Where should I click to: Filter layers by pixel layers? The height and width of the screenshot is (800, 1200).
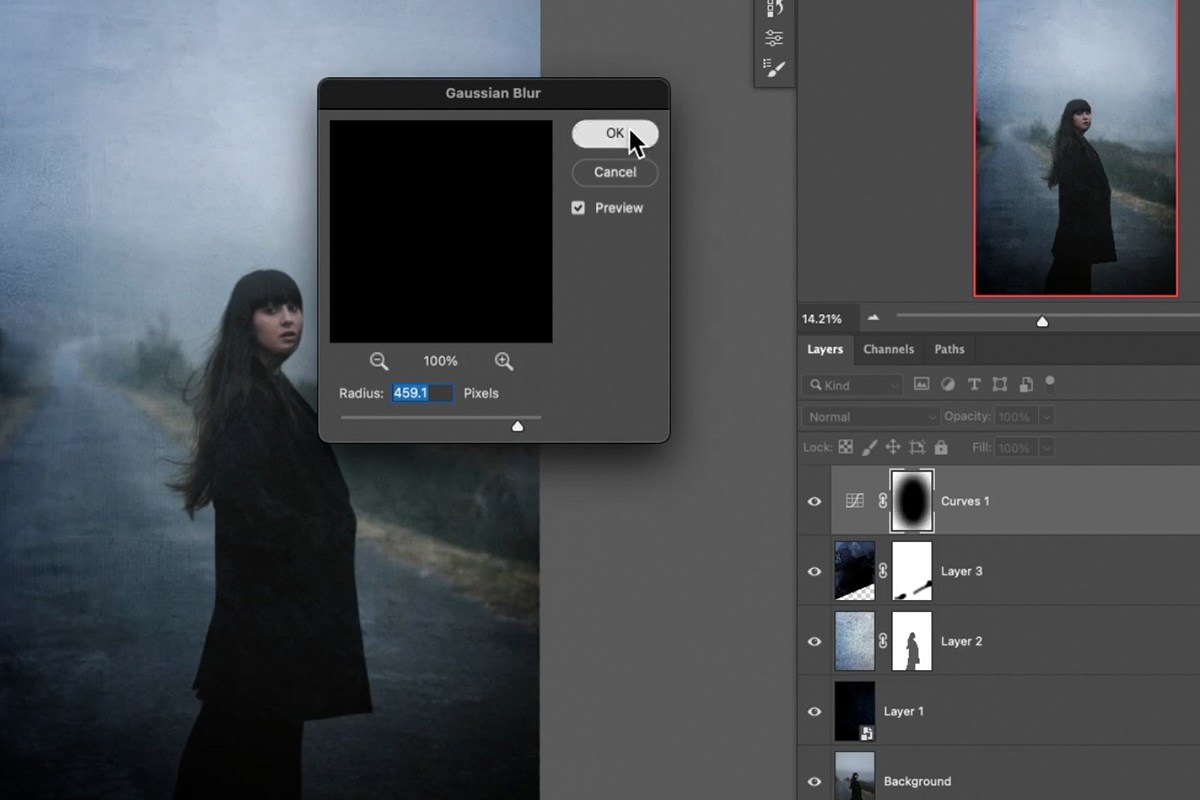pos(921,384)
